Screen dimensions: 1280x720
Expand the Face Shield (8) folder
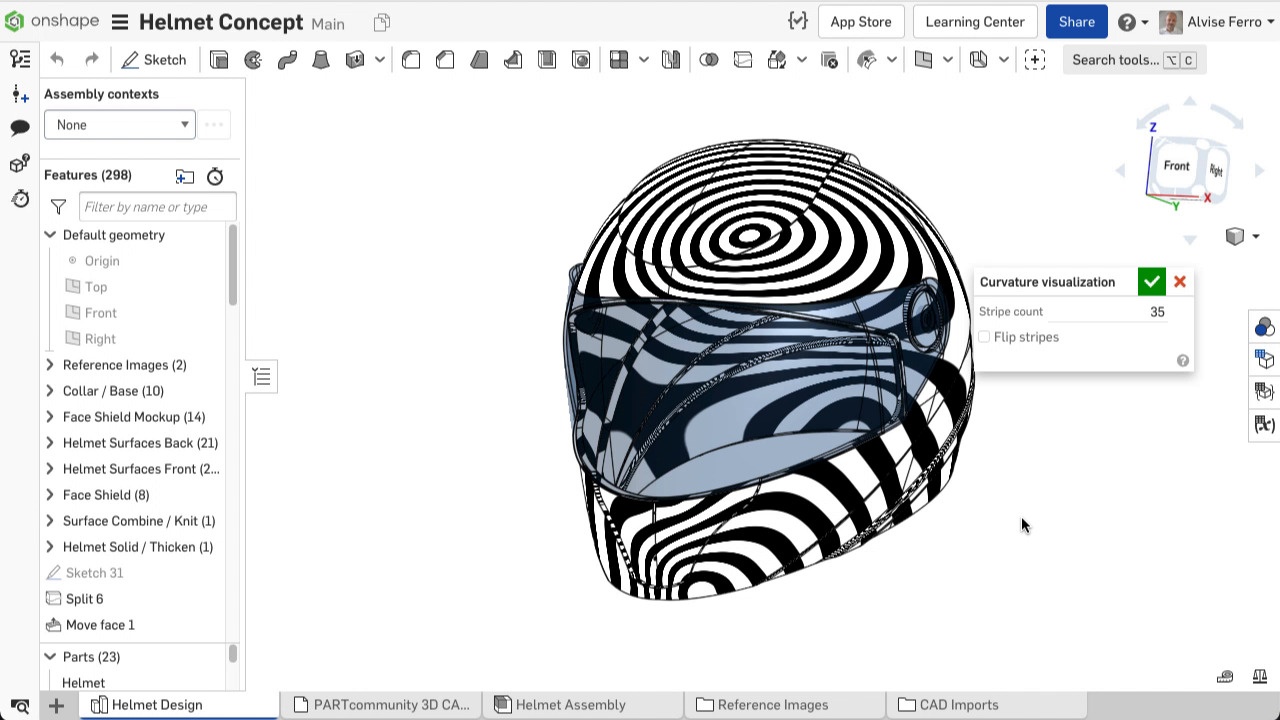coord(50,495)
